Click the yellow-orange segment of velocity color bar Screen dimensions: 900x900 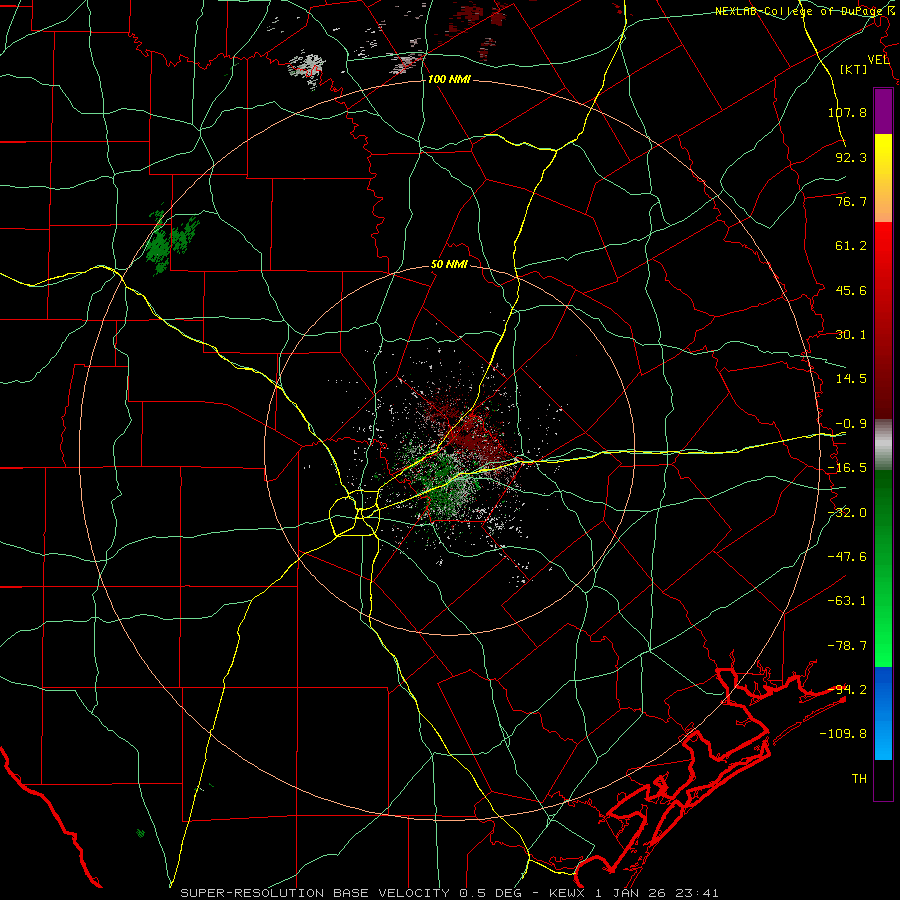pos(883,178)
